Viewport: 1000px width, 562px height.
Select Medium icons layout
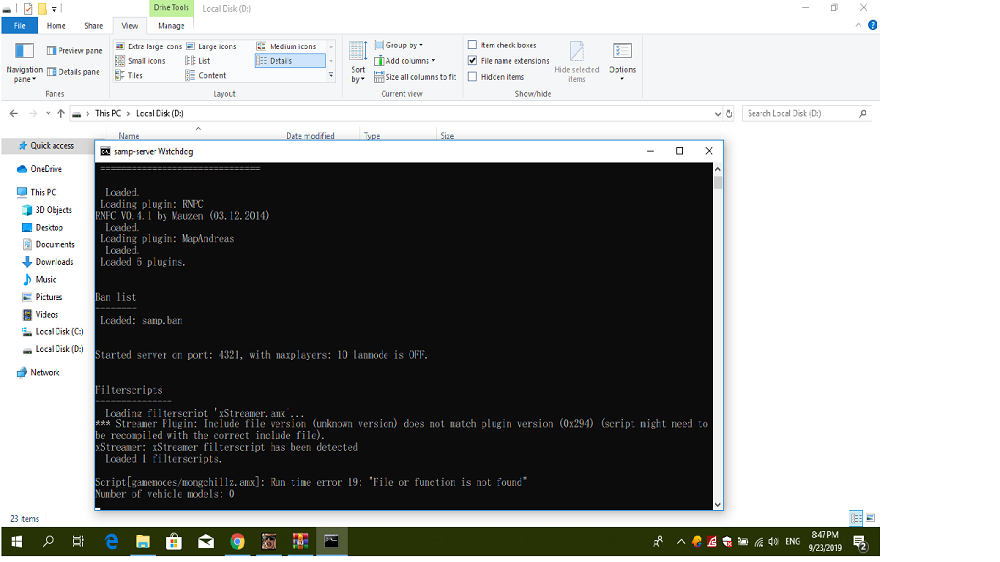pos(286,47)
